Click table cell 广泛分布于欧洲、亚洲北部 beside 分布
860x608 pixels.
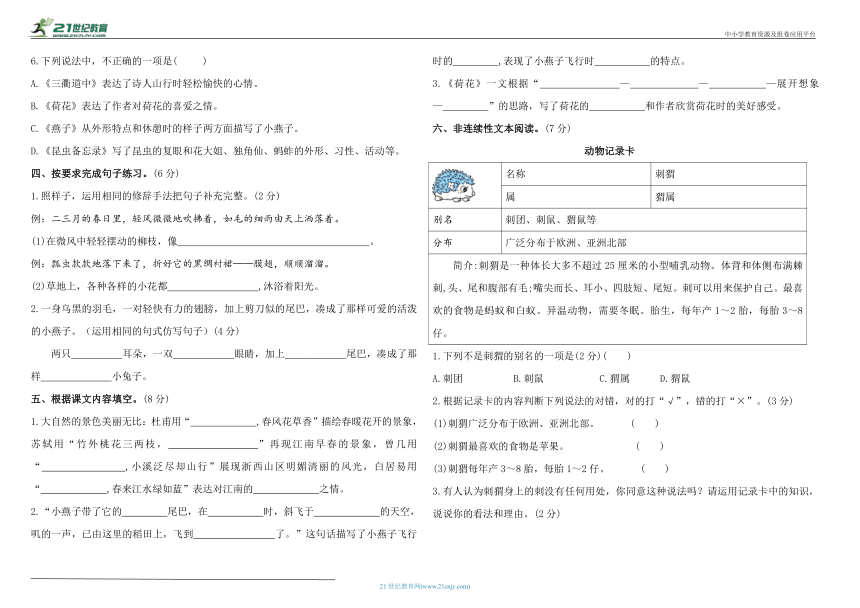pyautogui.click(x=654, y=242)
